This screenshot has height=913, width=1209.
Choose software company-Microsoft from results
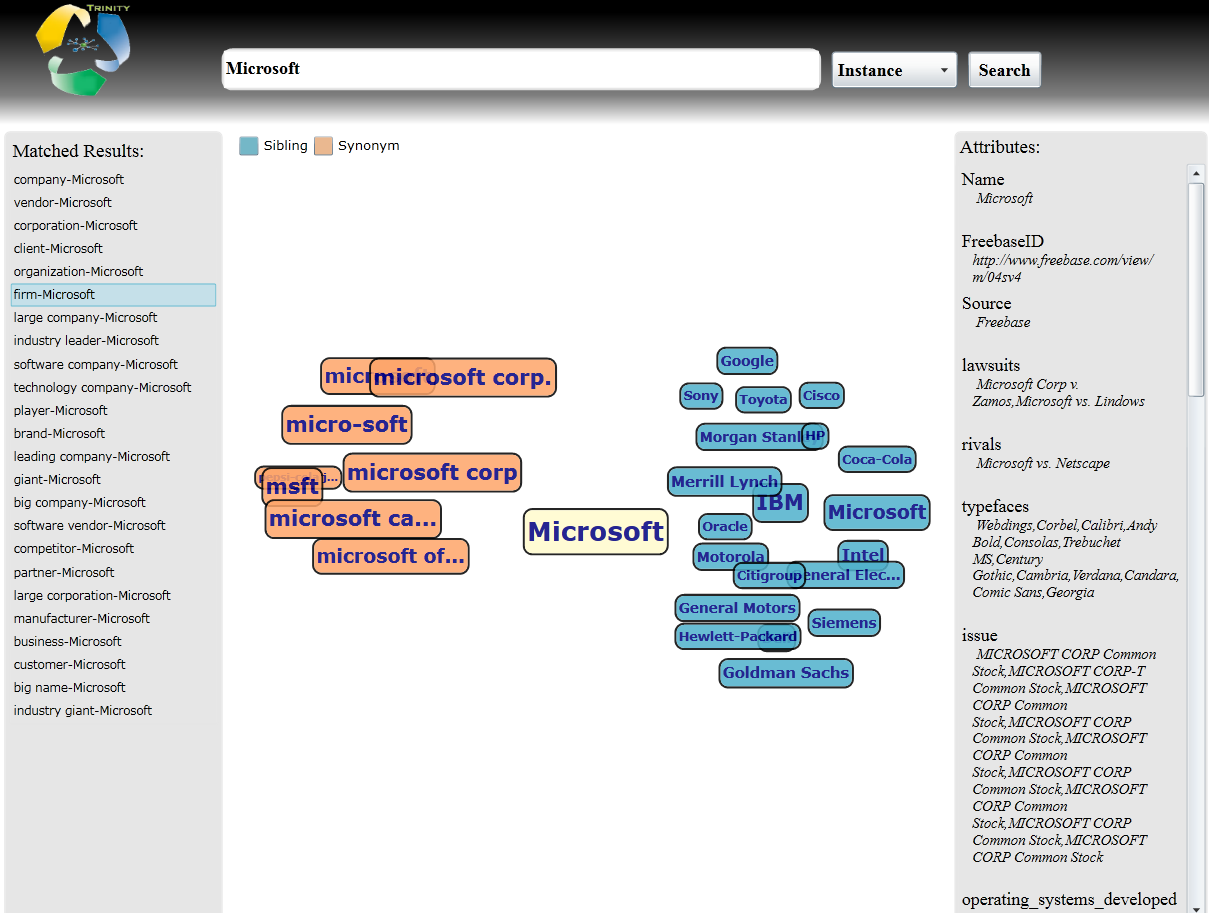click(96, 365)
